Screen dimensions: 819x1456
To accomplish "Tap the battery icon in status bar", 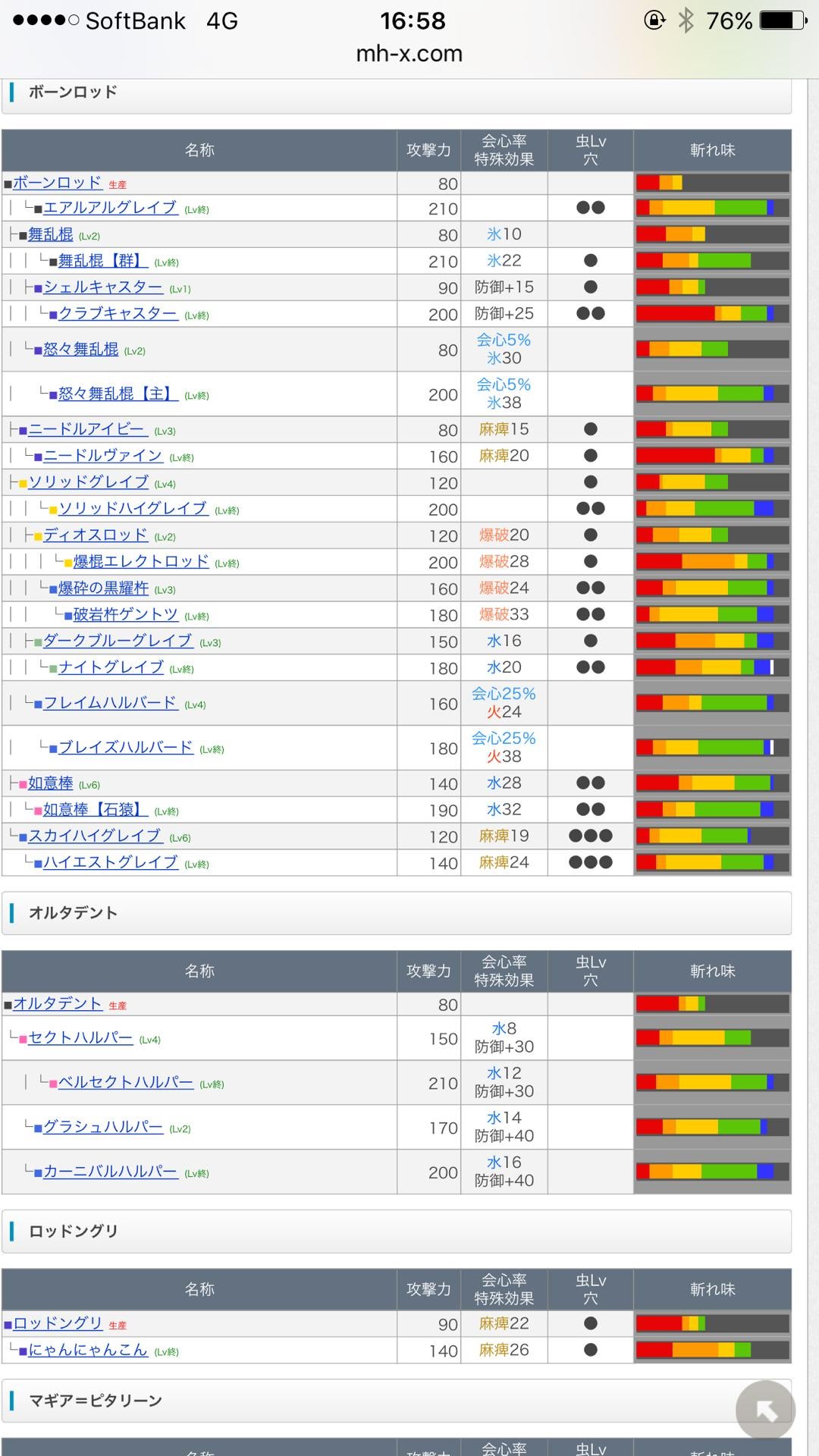I will pos(785,20).
